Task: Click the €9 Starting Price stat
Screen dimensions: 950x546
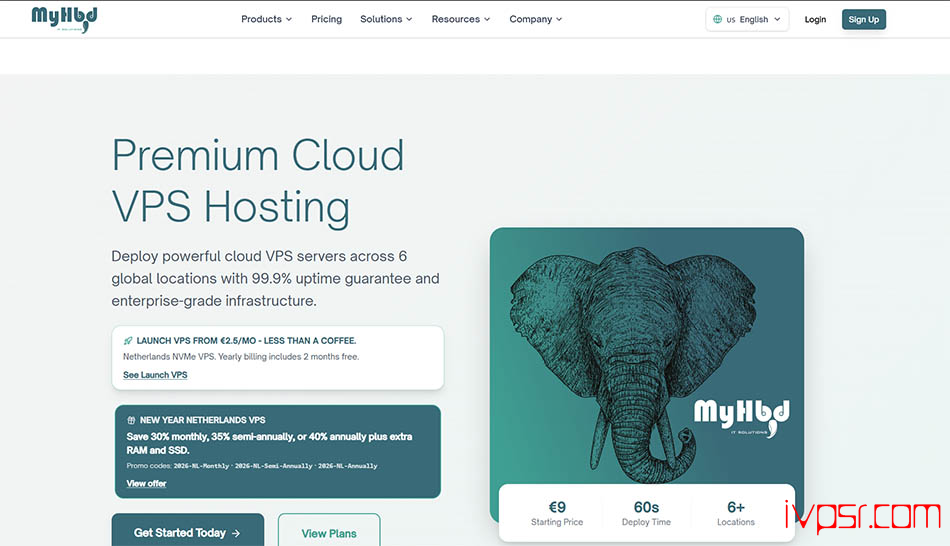Action: point(557,513)
